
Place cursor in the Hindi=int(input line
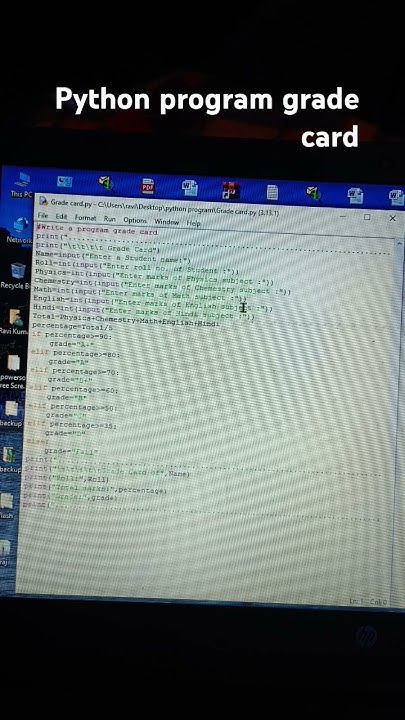pos(143,312)
